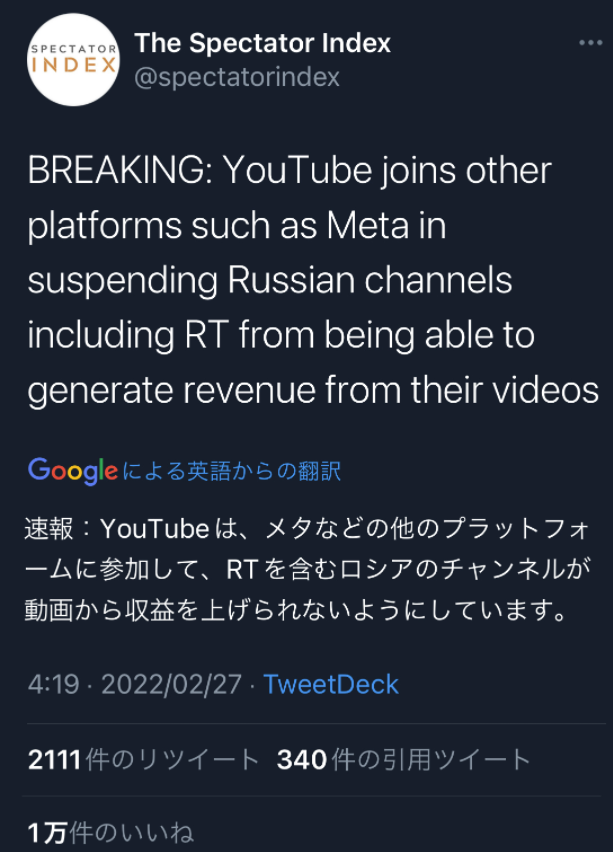613x852 pixels.
Task: Click the 4:19 tweet timestamp
Action: tap(52, 685)
